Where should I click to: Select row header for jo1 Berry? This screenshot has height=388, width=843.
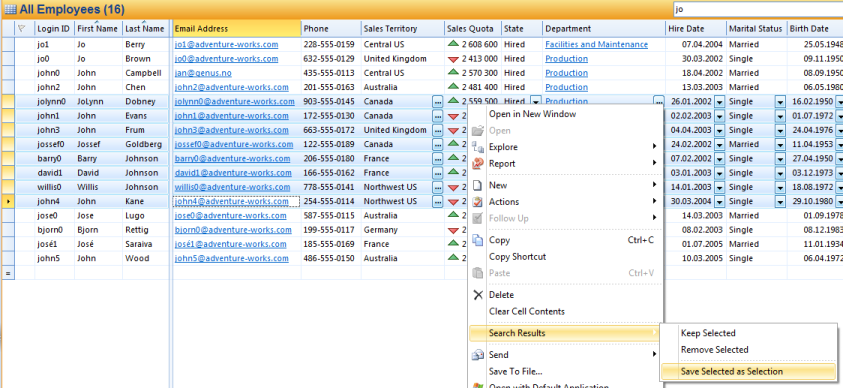pyautogui.click(x=8, y=45)
